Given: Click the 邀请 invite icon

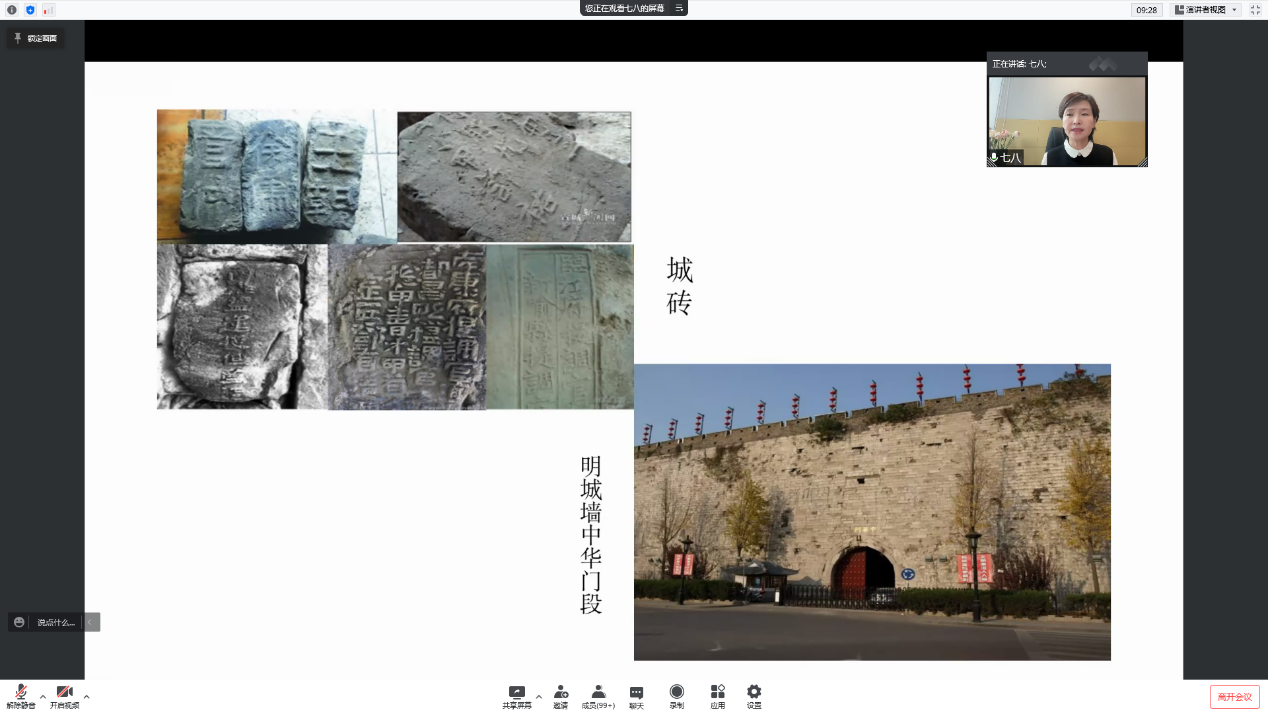Looking at the screenshot, I should 561,693.
